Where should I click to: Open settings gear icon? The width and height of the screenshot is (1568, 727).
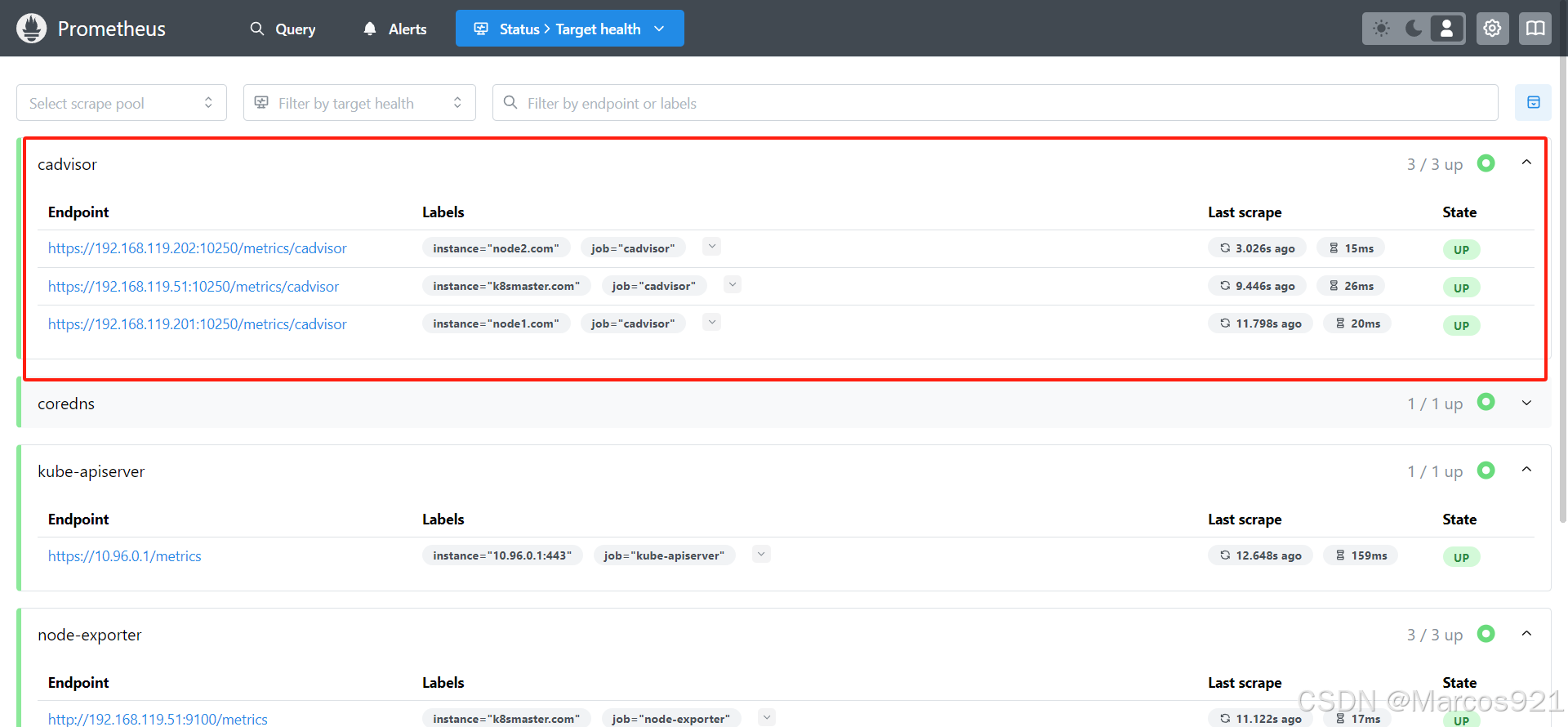[x=1492, y=29]
